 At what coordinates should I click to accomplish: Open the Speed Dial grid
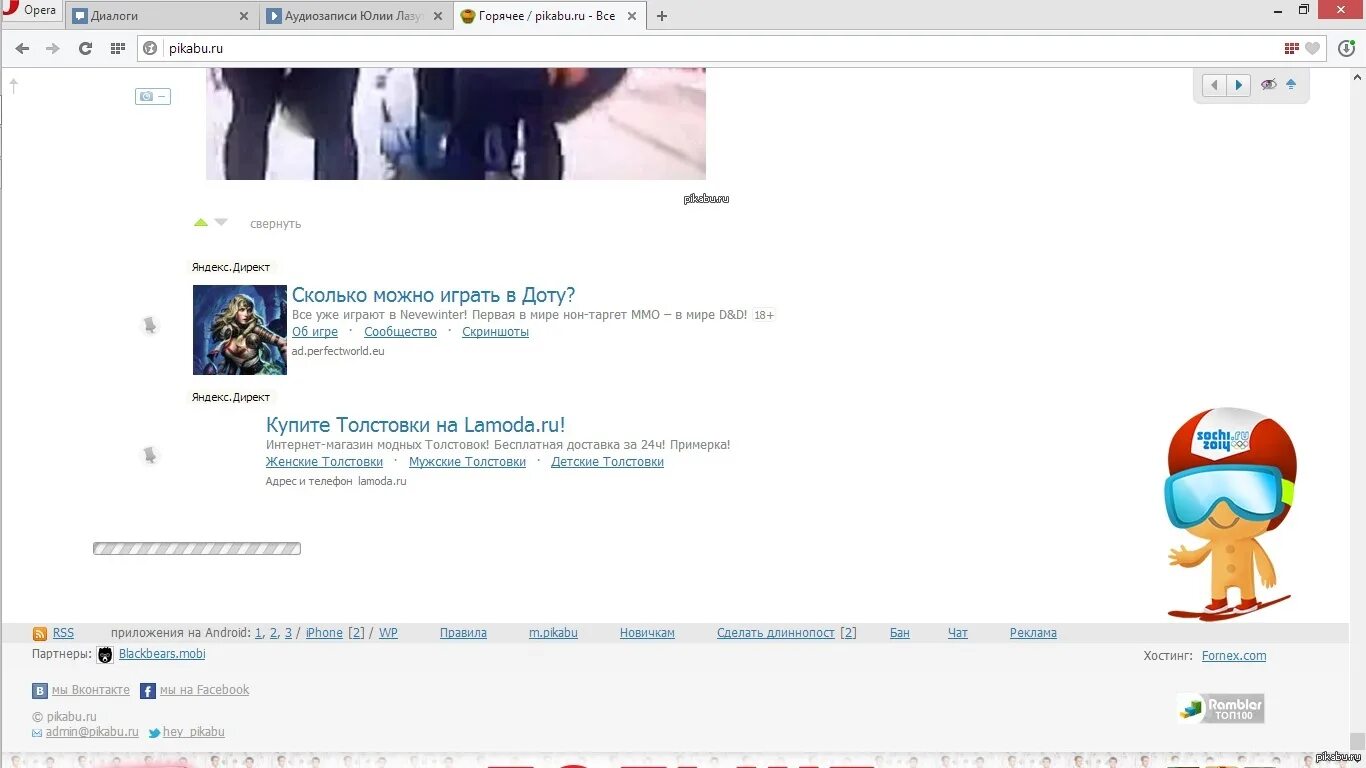[x=118, y=48]
